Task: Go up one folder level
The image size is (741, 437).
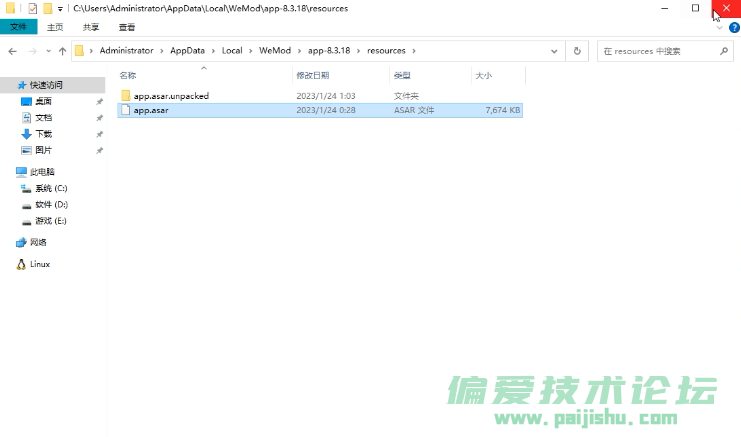Action: coord(62,51)
